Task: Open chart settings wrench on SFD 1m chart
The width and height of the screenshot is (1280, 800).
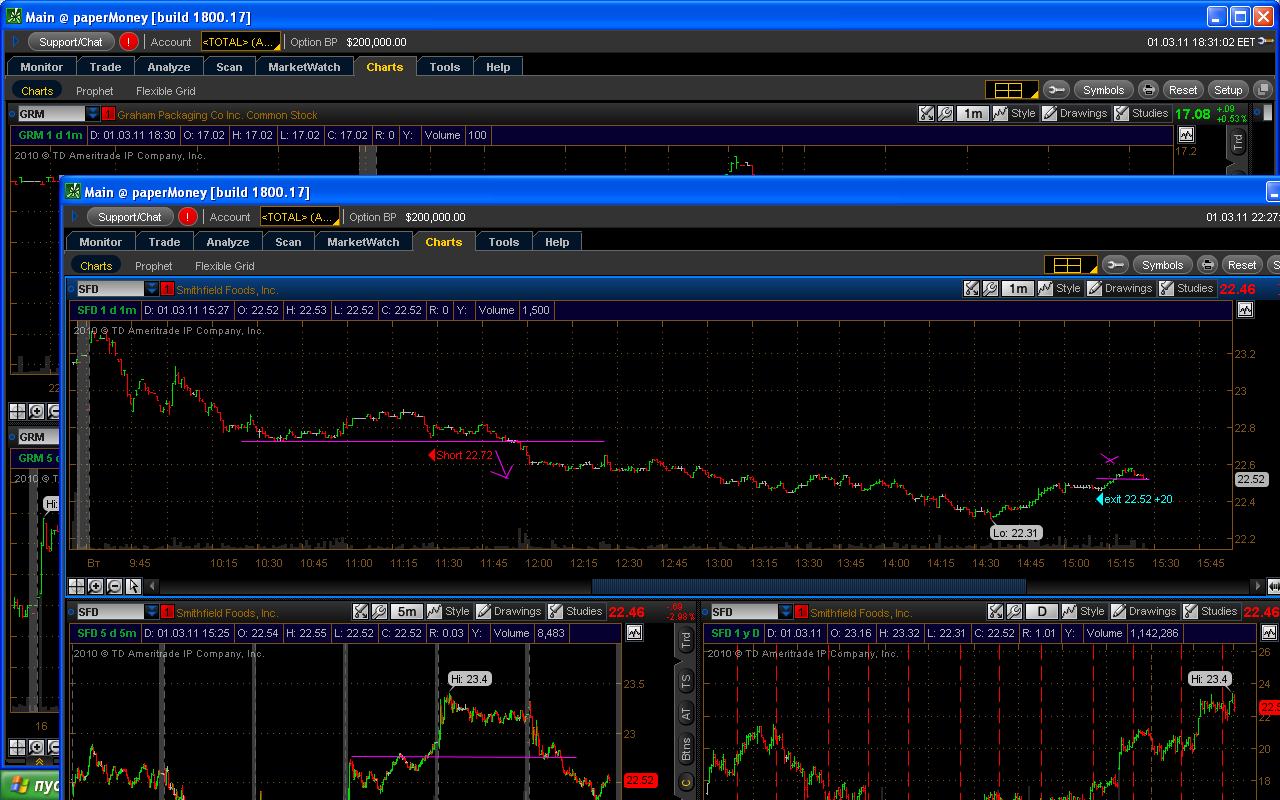Action: (x=989, y=288)
